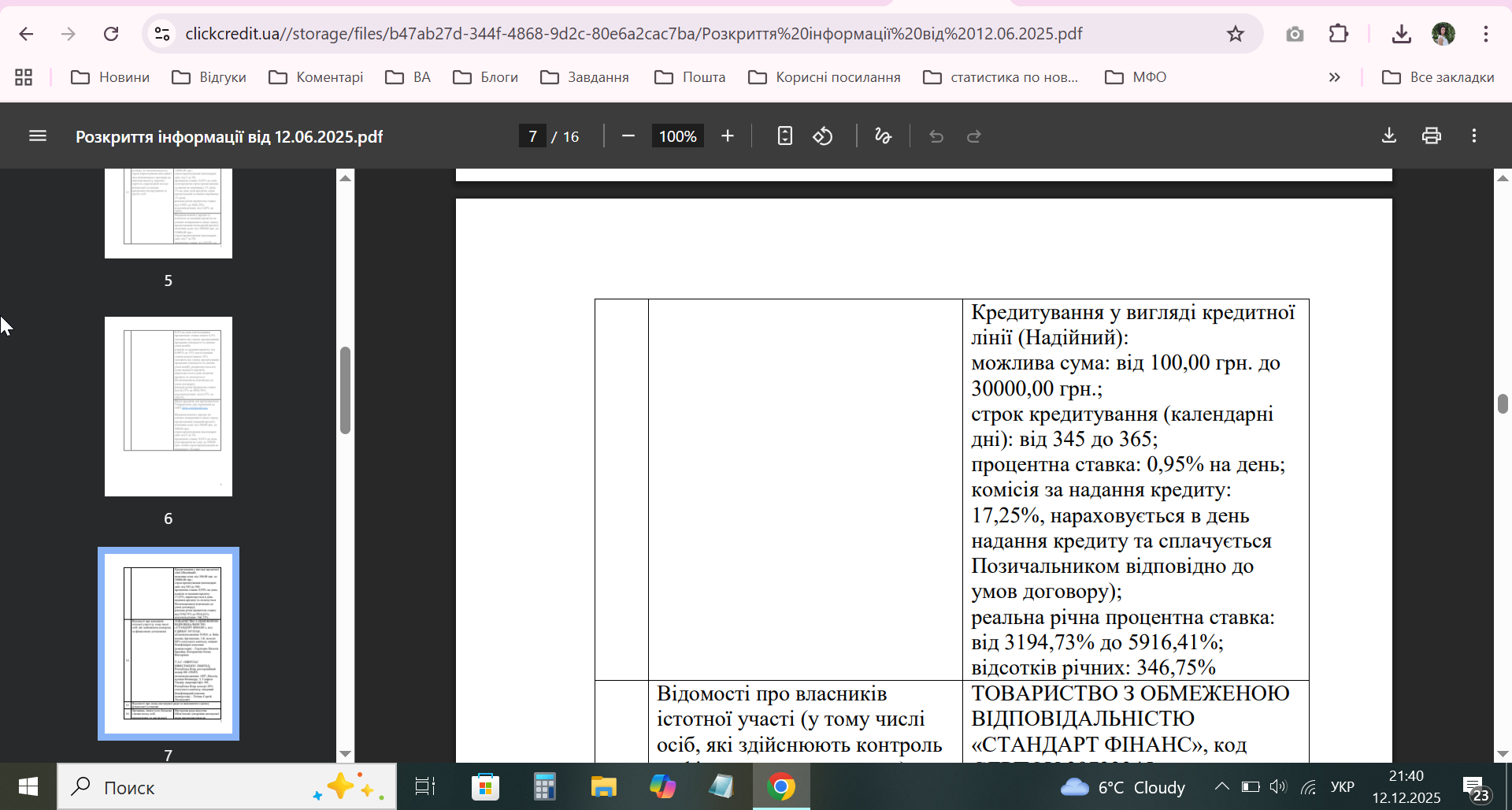The width and height of the screenshot is (1512, 810).
Task: Open the 6°C Cloudy weather widget
Action: pyautogui.click(x=1123, y=787)
